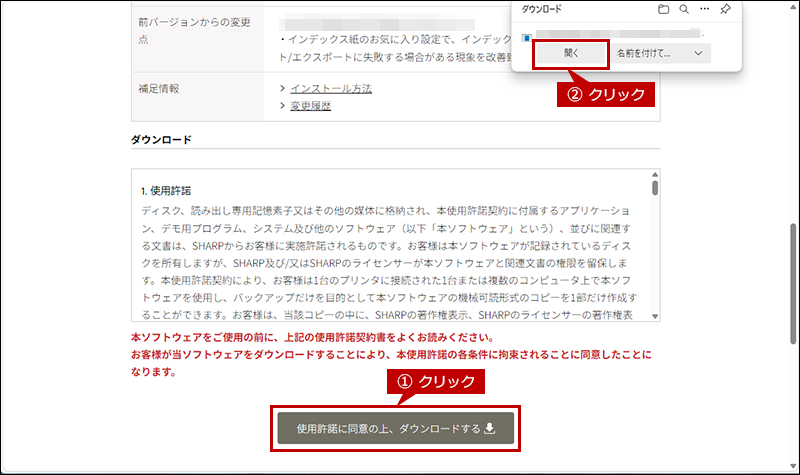Pin the downloads popup with pin icon

point(726,9)
